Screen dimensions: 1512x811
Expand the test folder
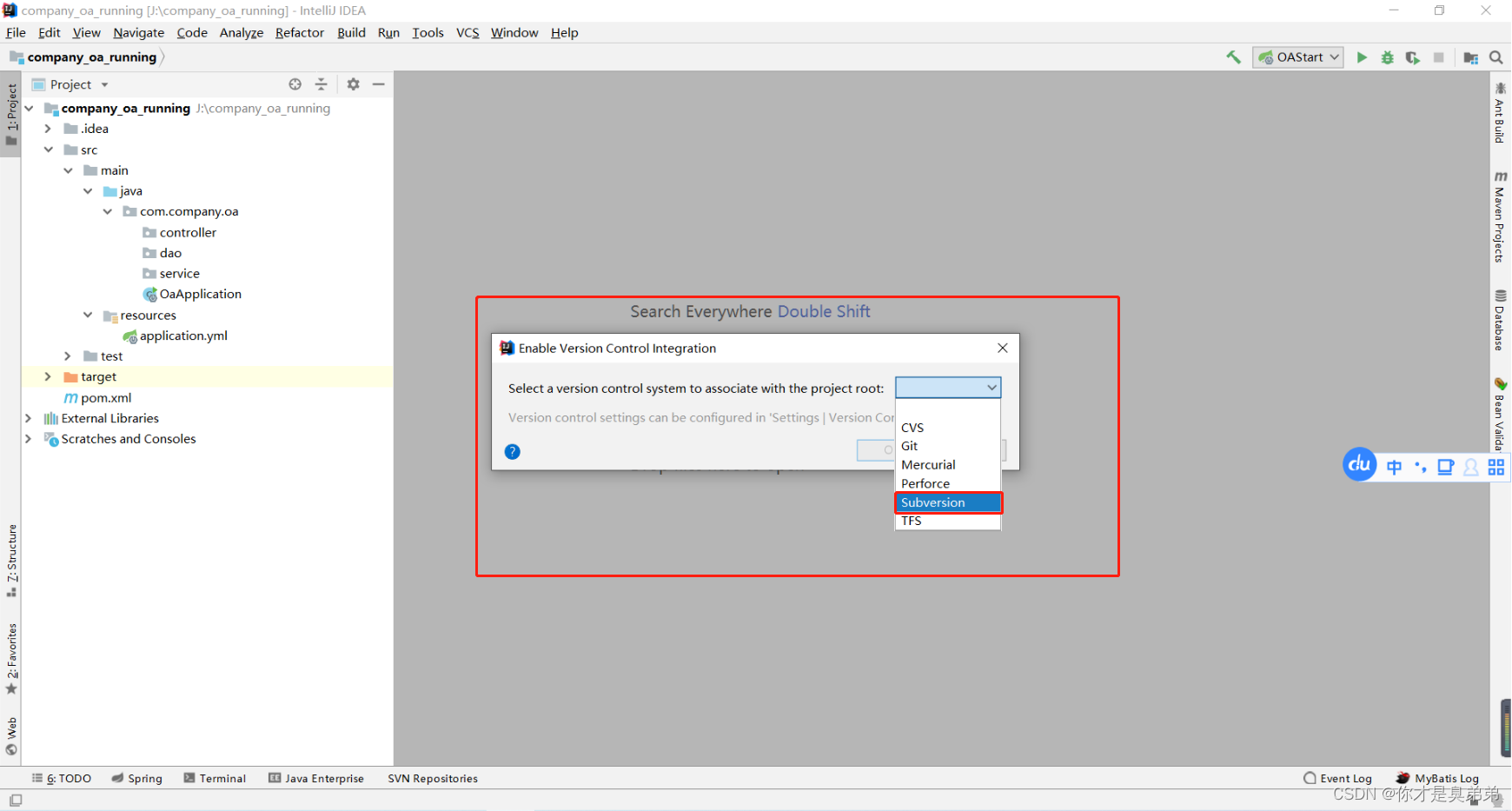pos(68,356)
